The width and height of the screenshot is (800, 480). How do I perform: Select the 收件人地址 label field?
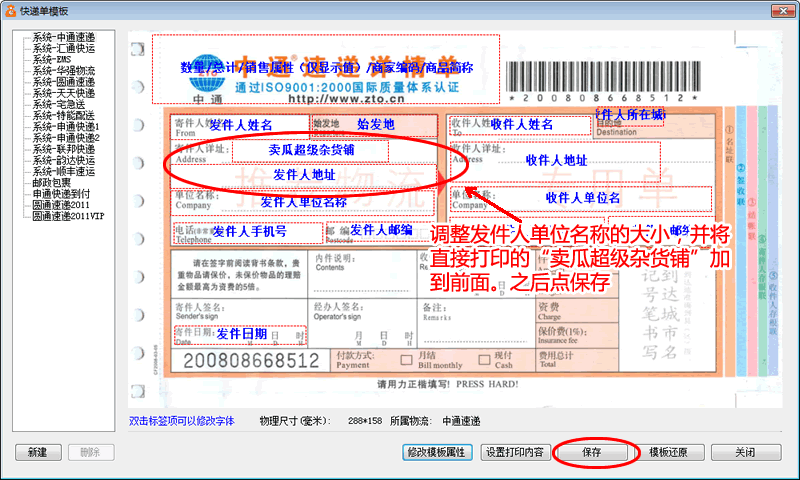[x=556, y=161]
